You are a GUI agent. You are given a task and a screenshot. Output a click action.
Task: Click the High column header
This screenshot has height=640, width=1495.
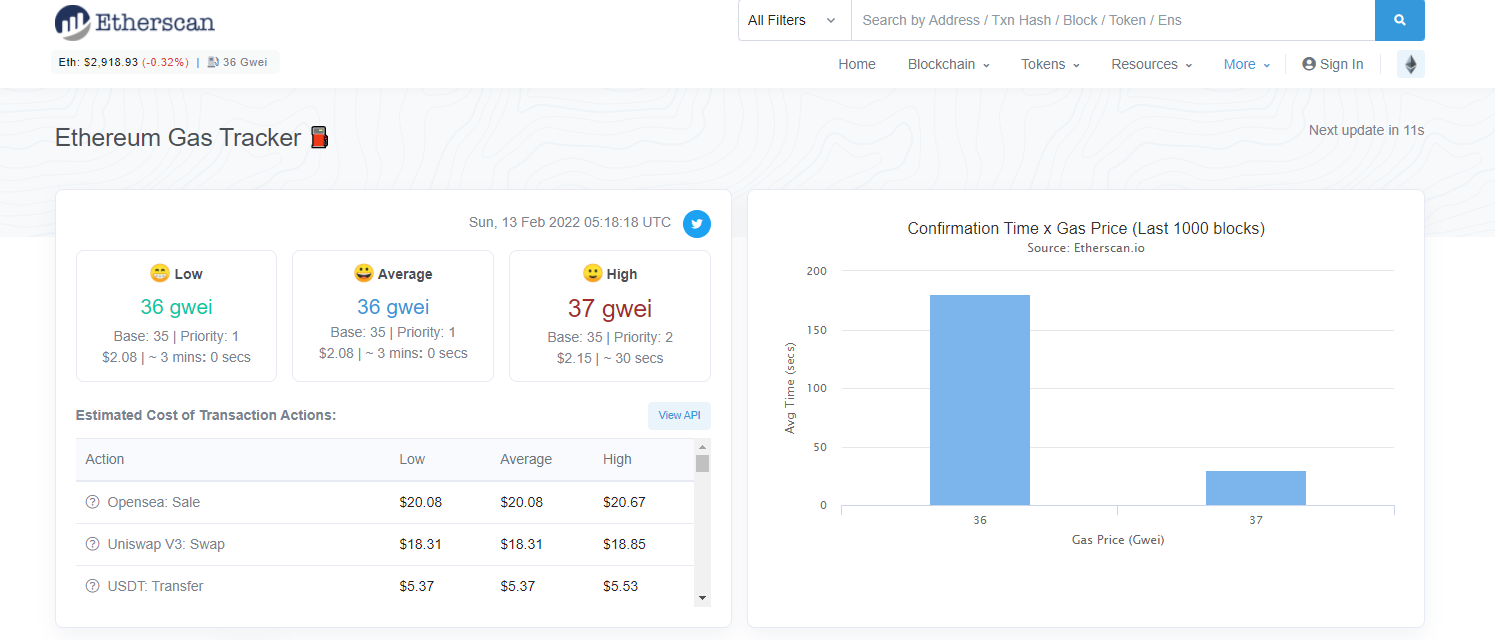(x=617, y=459)
